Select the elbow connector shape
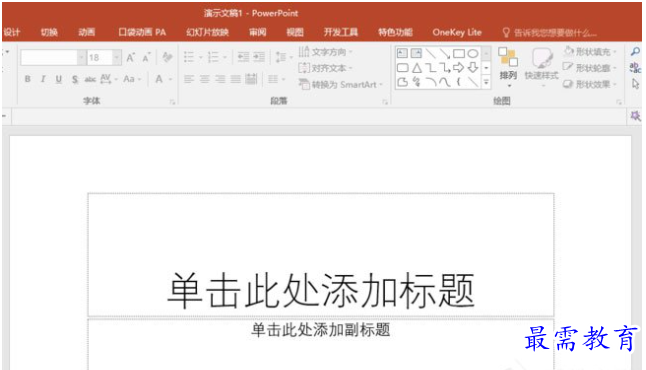 click(431, 68)
